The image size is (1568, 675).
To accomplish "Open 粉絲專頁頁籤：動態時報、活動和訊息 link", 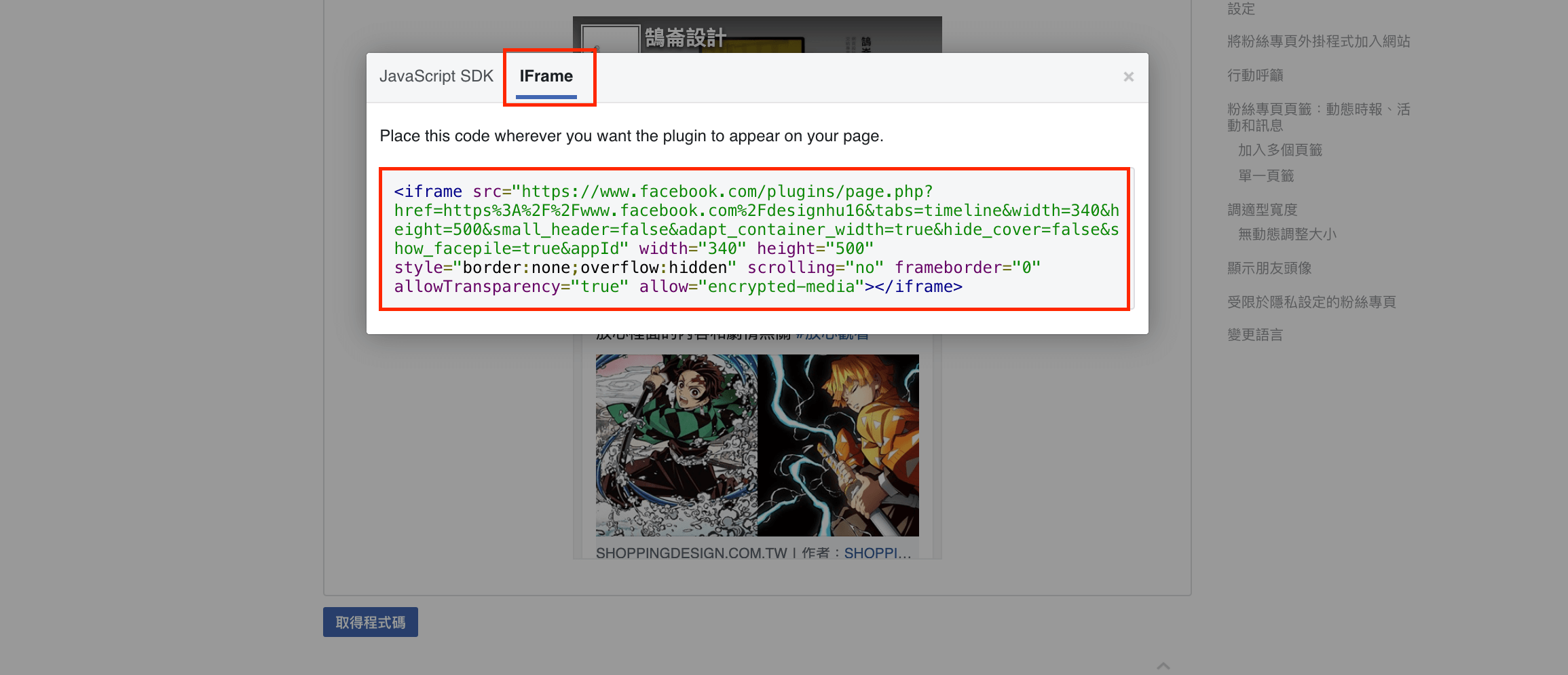I will [x=1319, y=117].
